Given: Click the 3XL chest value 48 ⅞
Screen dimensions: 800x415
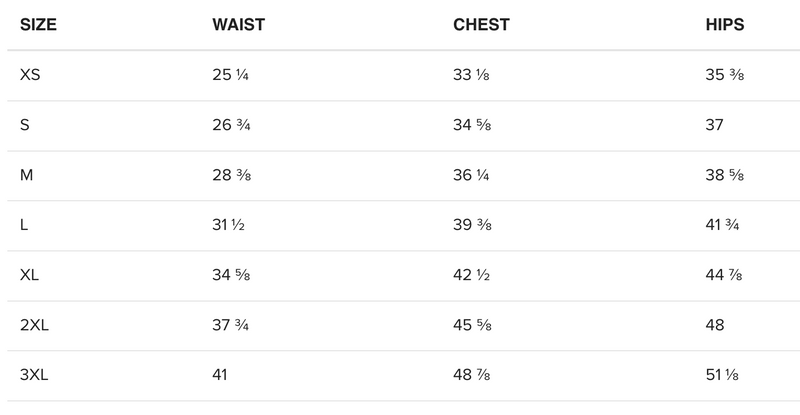Looking at the screenshot, I should [x=474, y=374].
